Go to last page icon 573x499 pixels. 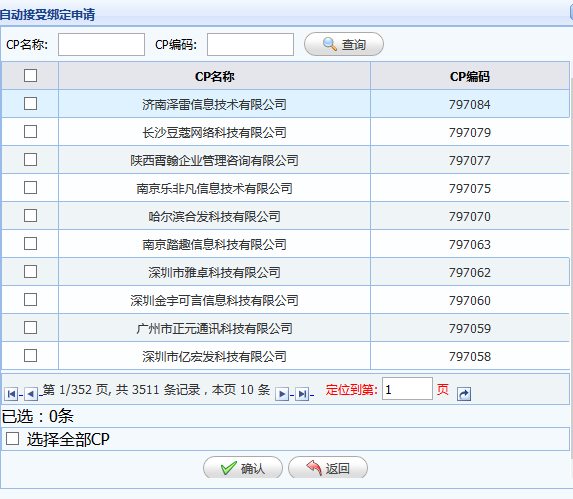point(302,394)
